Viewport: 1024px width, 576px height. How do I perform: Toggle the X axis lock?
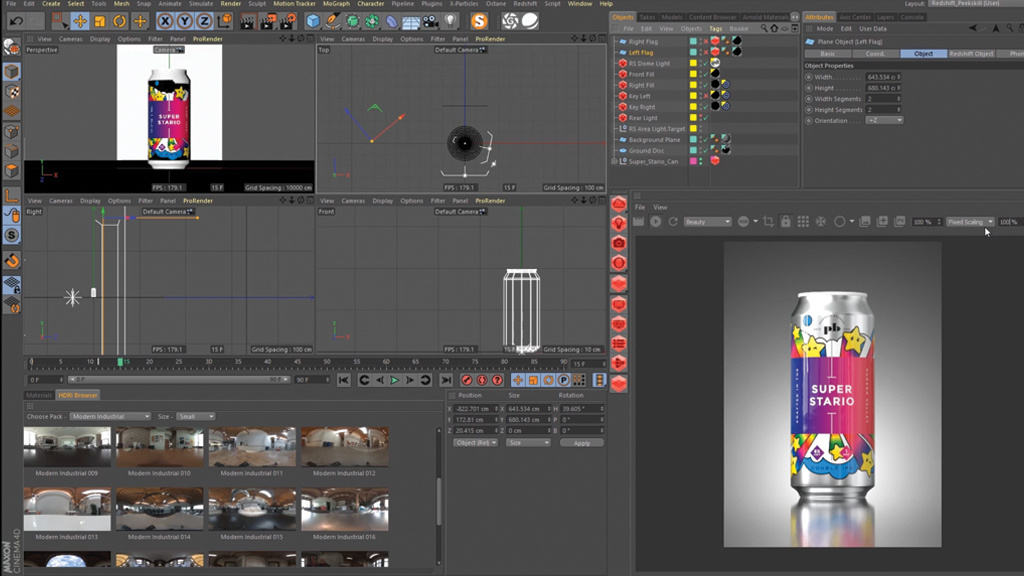tap(165, 21)
